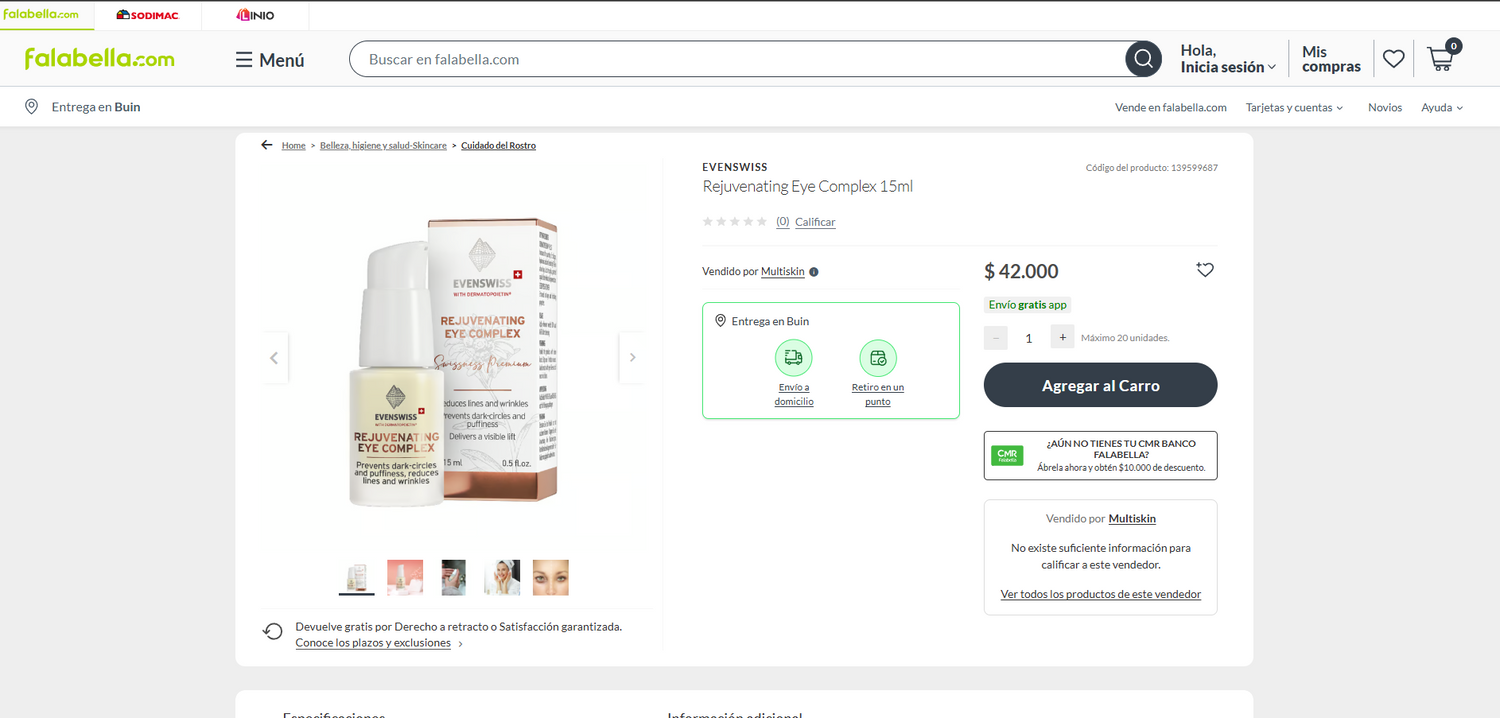Click the Agregar al Carro button
This screenshot has height=718, width=1500.
tap(1101, 385)
